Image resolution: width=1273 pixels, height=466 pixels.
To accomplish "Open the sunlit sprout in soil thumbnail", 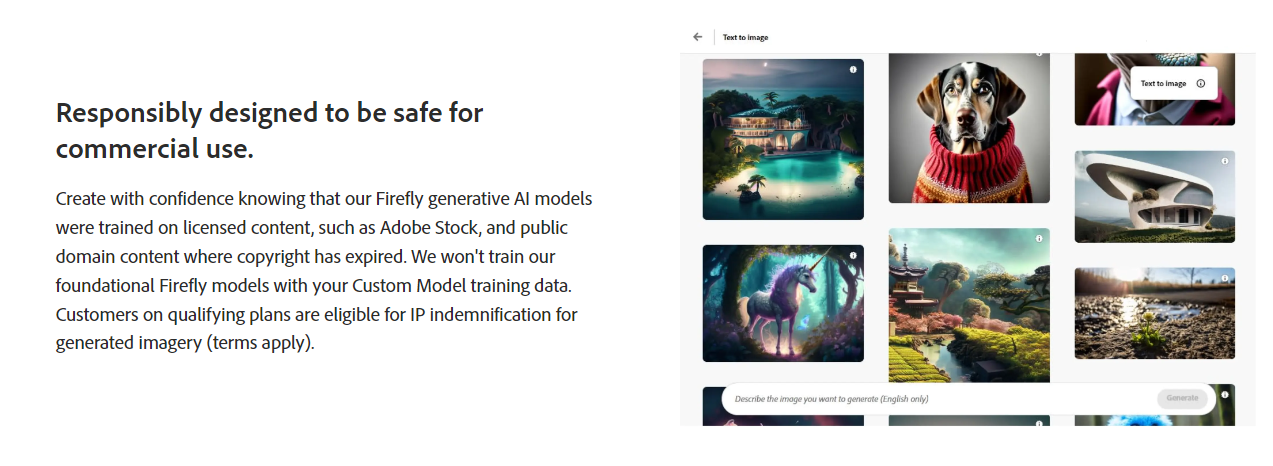I will pyautogui.click(x=1154, y=314).
